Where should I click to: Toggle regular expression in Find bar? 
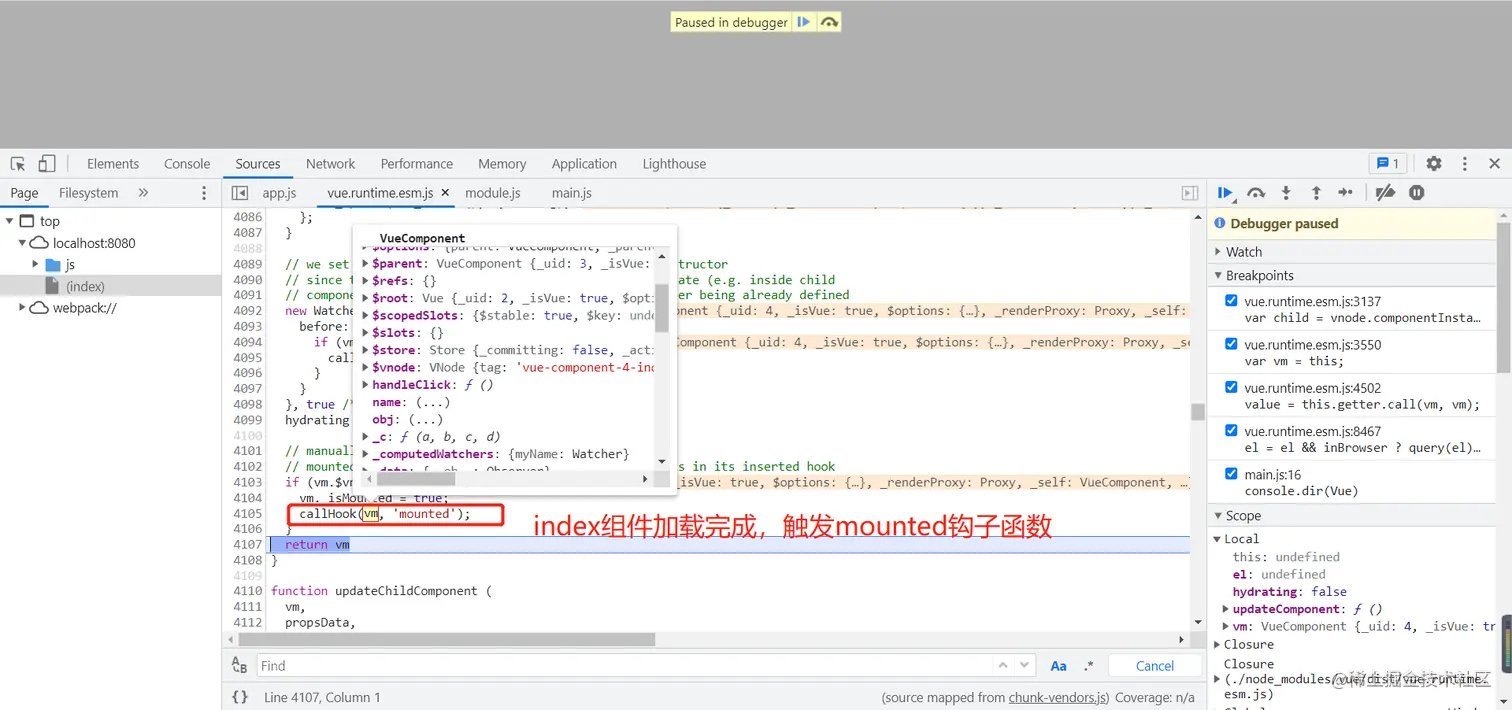click(x=1089, y=666)
